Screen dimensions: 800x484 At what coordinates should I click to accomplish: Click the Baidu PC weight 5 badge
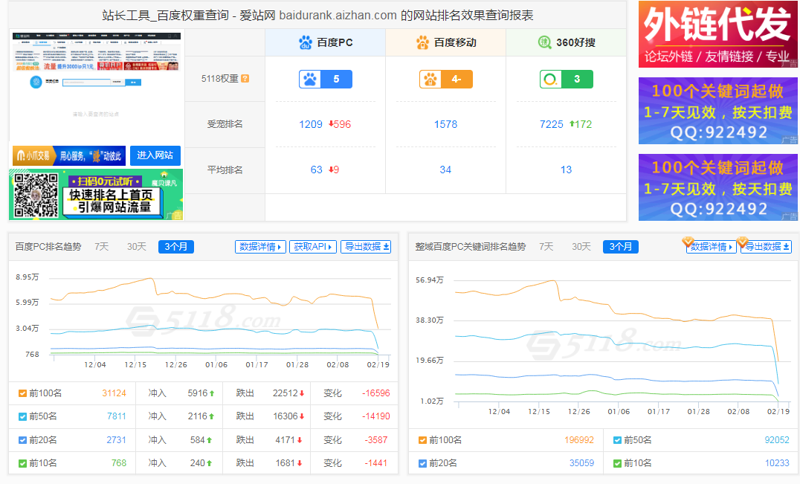pos(326,79)
